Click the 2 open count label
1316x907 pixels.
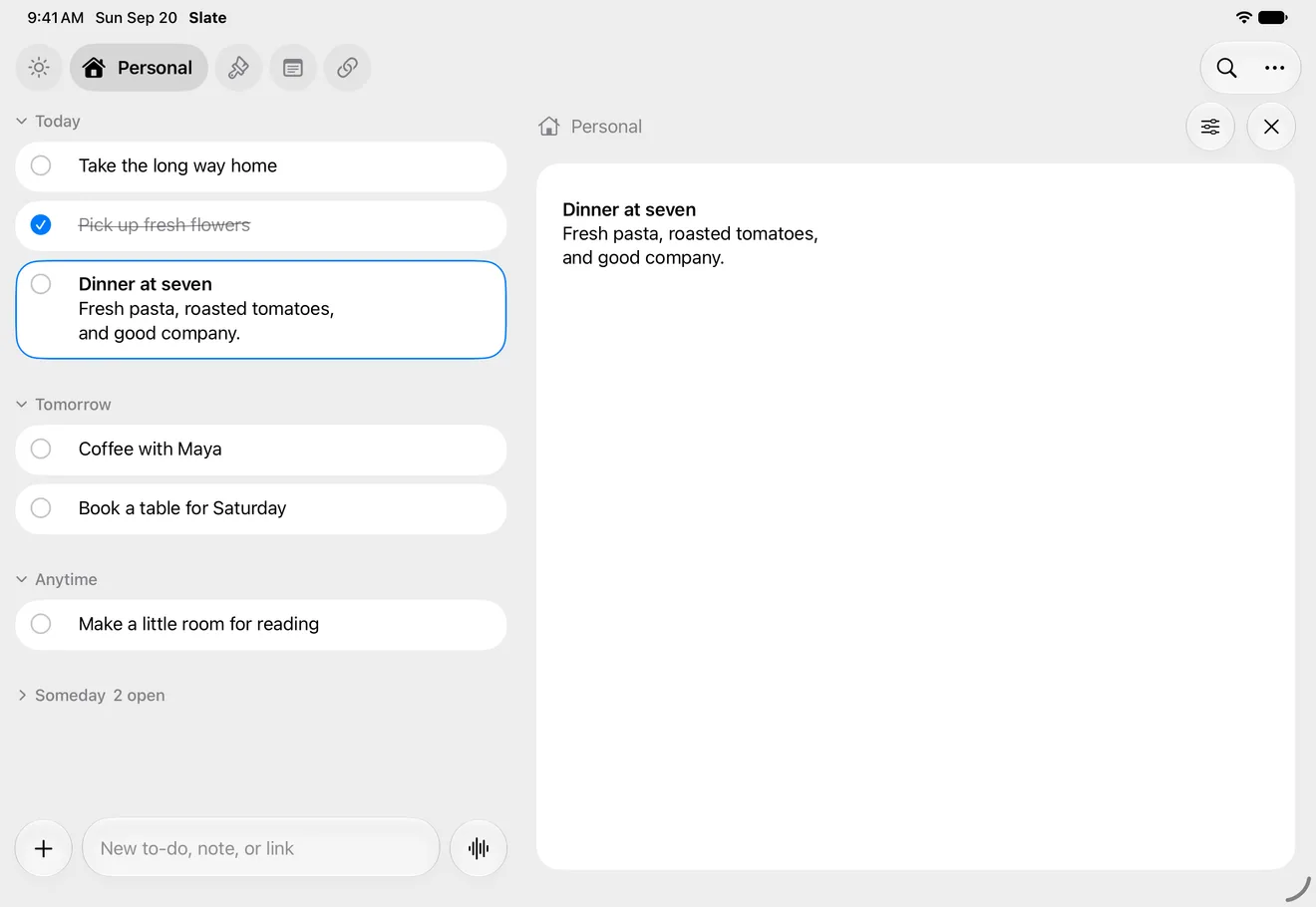139,695
